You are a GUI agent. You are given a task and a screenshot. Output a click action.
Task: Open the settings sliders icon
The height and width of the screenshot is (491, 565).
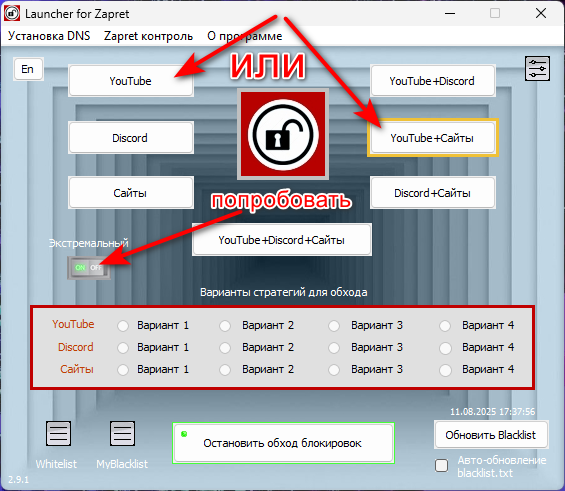pyautogui.click(x=537, y=68)
